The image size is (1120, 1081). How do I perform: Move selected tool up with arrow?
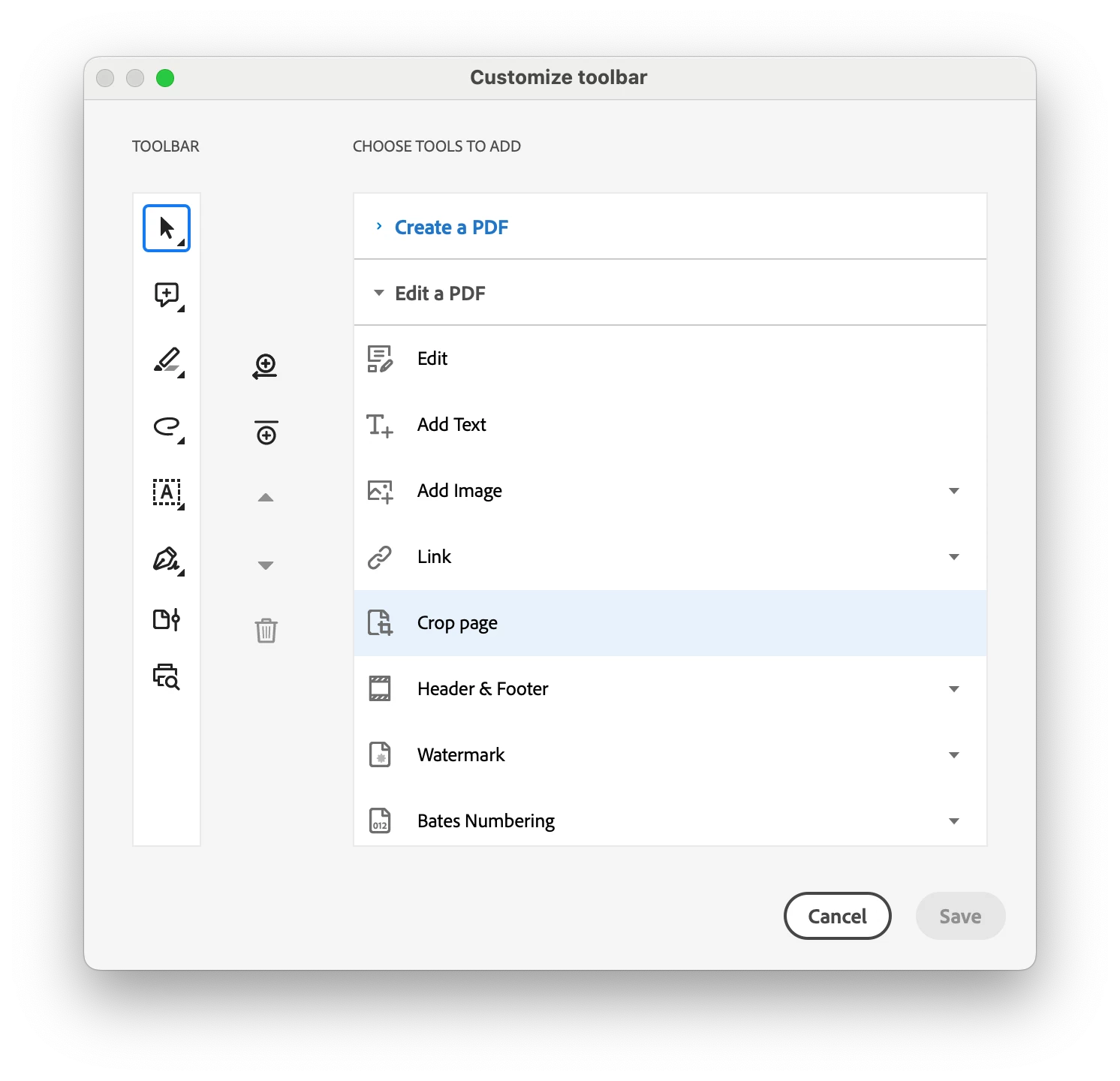coord(266,498)
